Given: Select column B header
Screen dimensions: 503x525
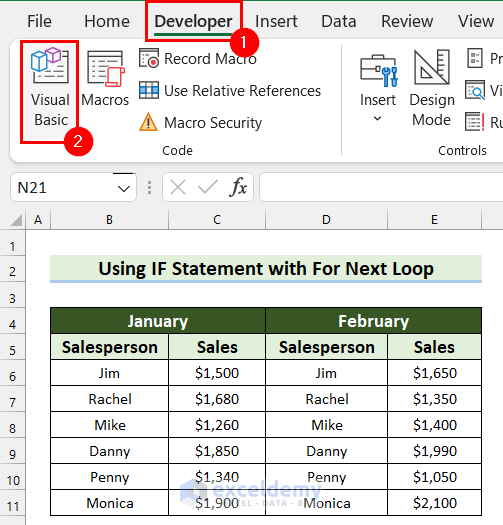Looking at the screenshot, I should [110, 220].
